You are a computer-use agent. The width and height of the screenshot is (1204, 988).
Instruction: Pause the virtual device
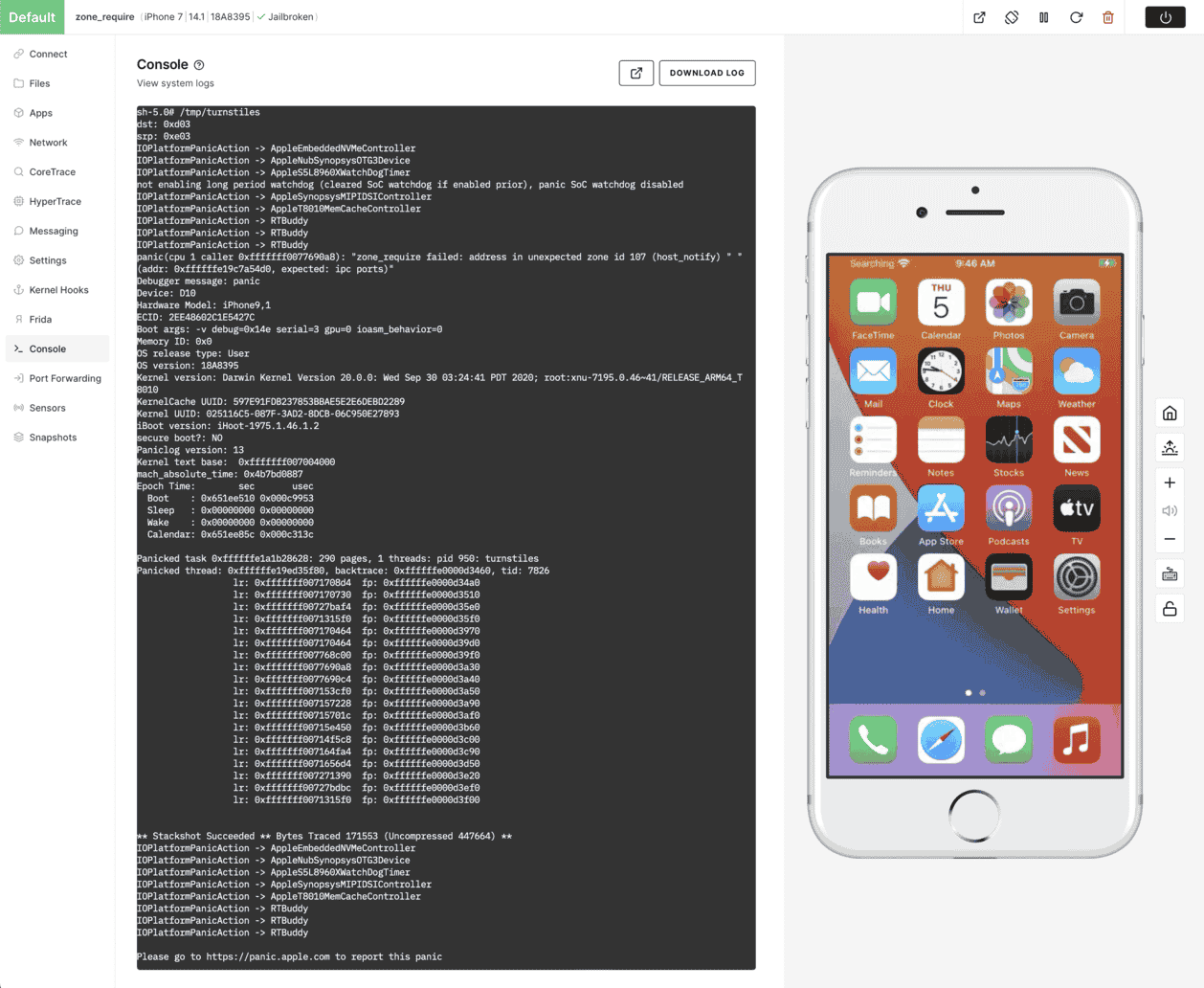pyautogui.click(x=1043, y=16)
